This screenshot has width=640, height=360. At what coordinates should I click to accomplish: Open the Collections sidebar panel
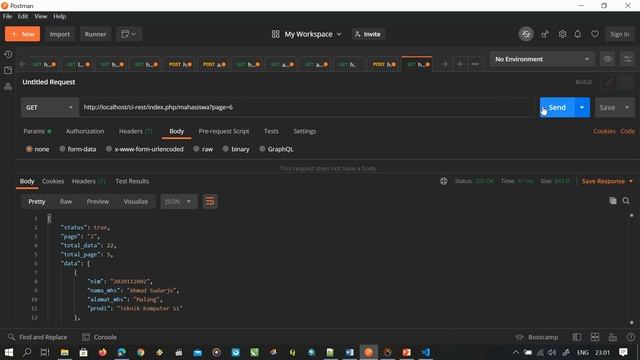click(8, 70)
